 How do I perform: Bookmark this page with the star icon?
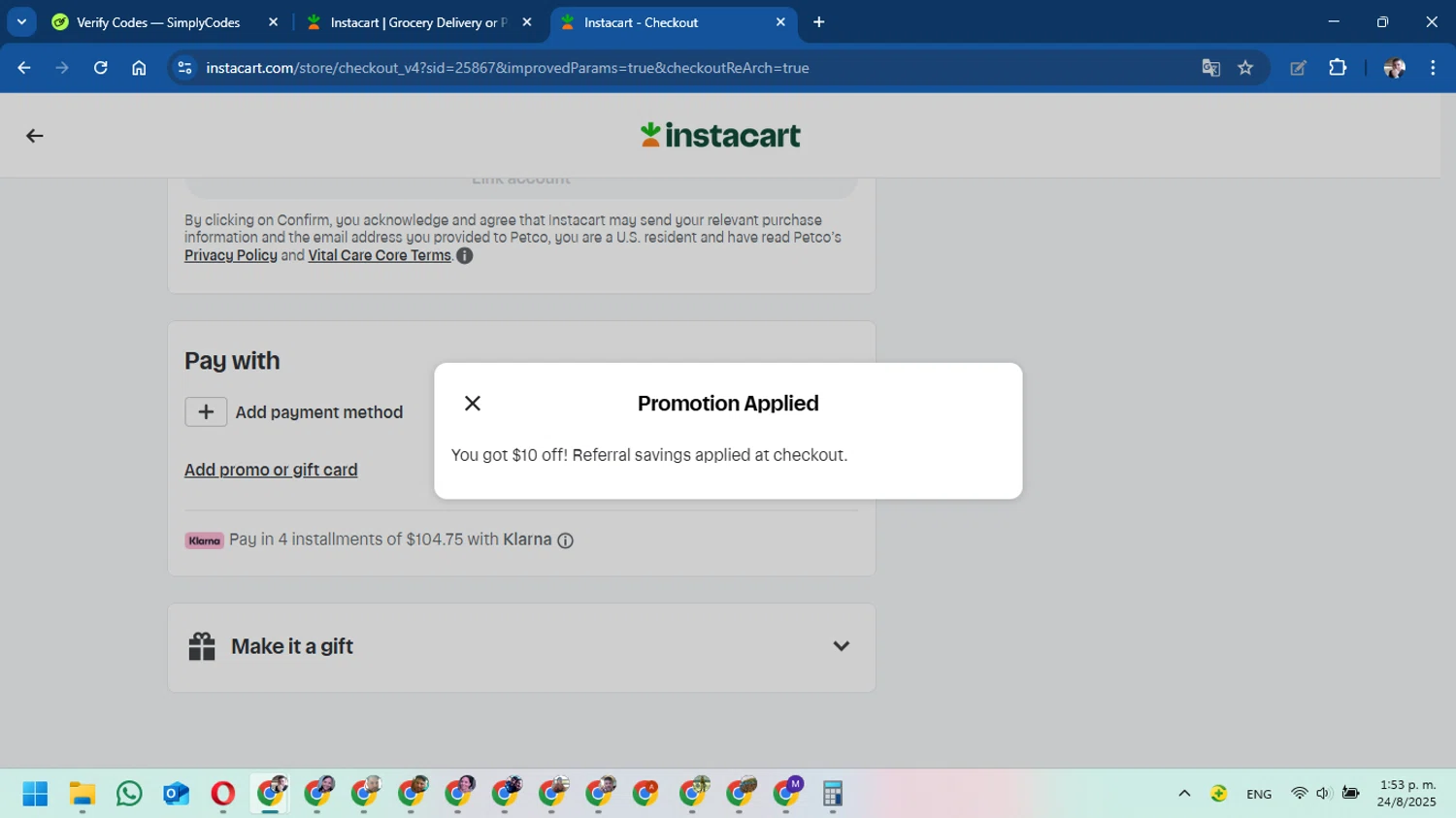(x=1245, y=68)
